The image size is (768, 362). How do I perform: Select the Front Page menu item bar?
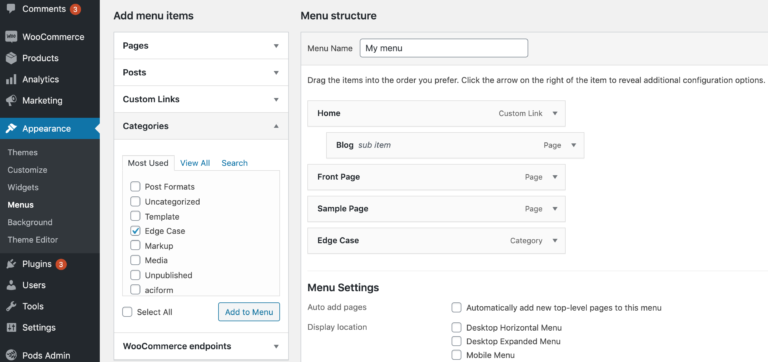[x=436, y=177]
